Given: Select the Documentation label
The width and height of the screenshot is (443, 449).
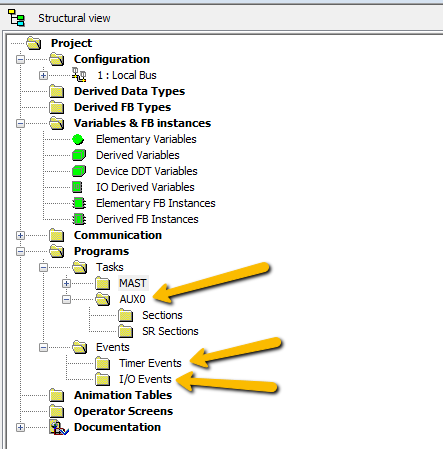Looking at the screenshot, I should coord(117,427).
